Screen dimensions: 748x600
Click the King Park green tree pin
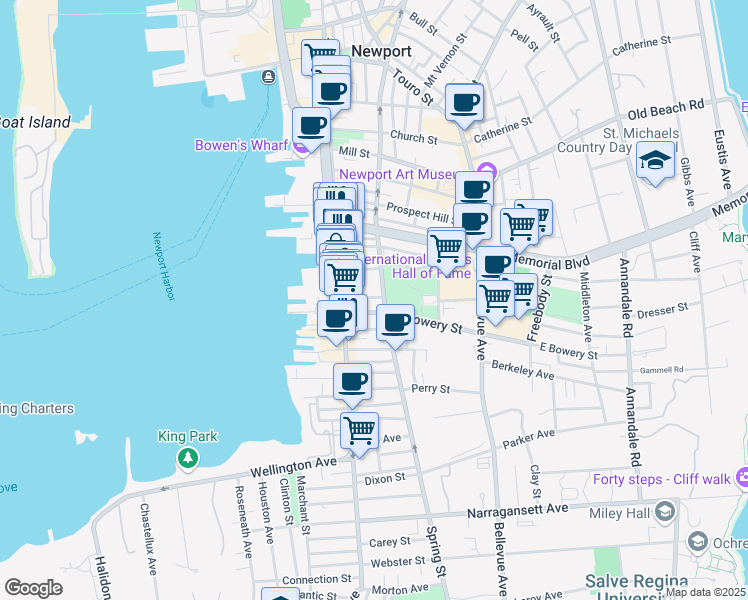[188, 458]
